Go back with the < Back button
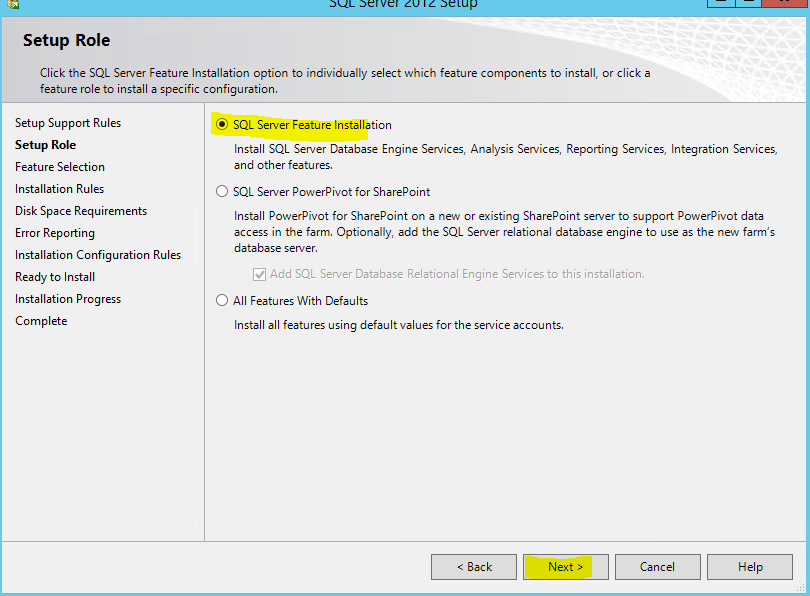Image resolution: width=810 pixels, height=596 pixels. (474, 567)
